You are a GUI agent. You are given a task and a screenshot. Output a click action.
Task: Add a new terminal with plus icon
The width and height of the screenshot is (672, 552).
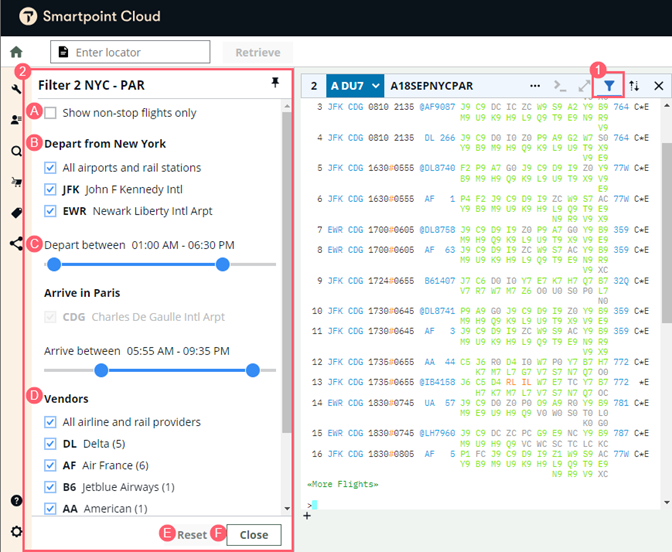pos(307,516)
